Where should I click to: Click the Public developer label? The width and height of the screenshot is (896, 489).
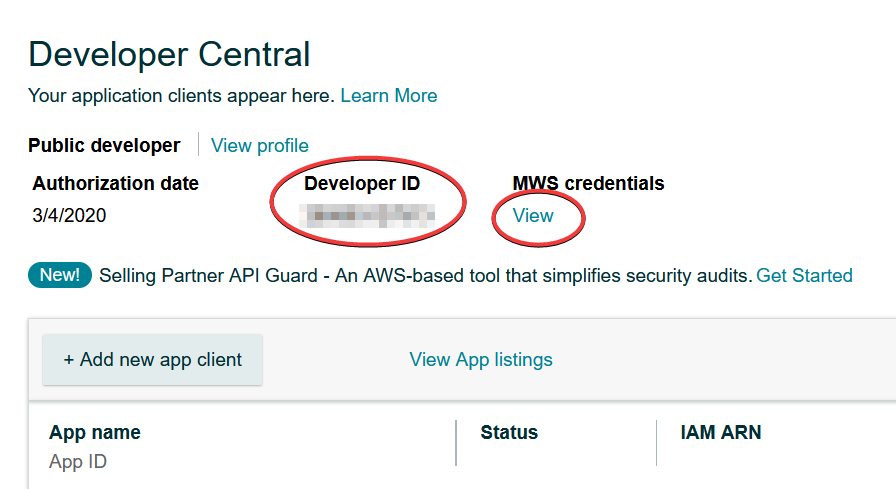tap(104, 146)
